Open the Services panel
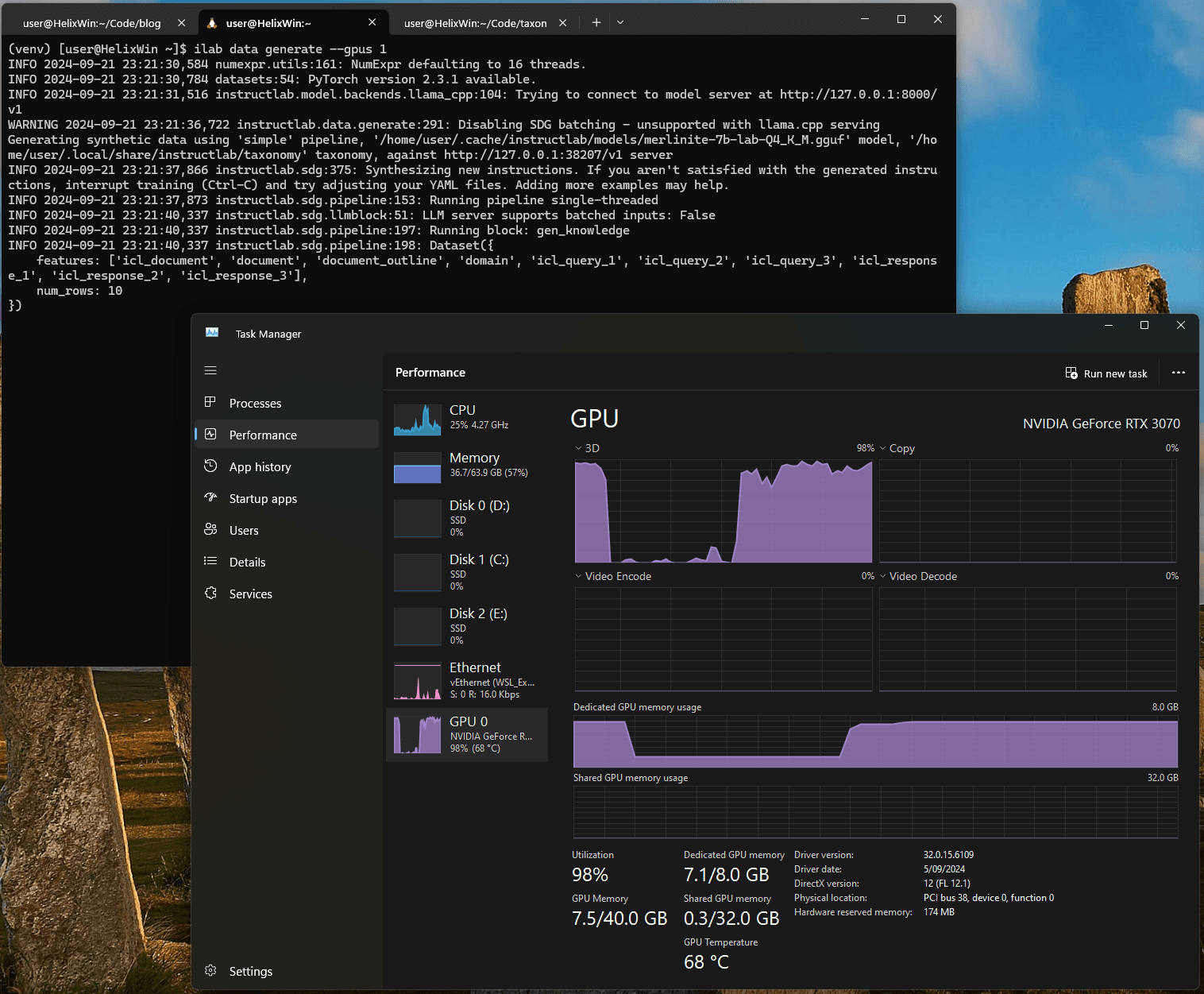 click(x=250, y=594)
